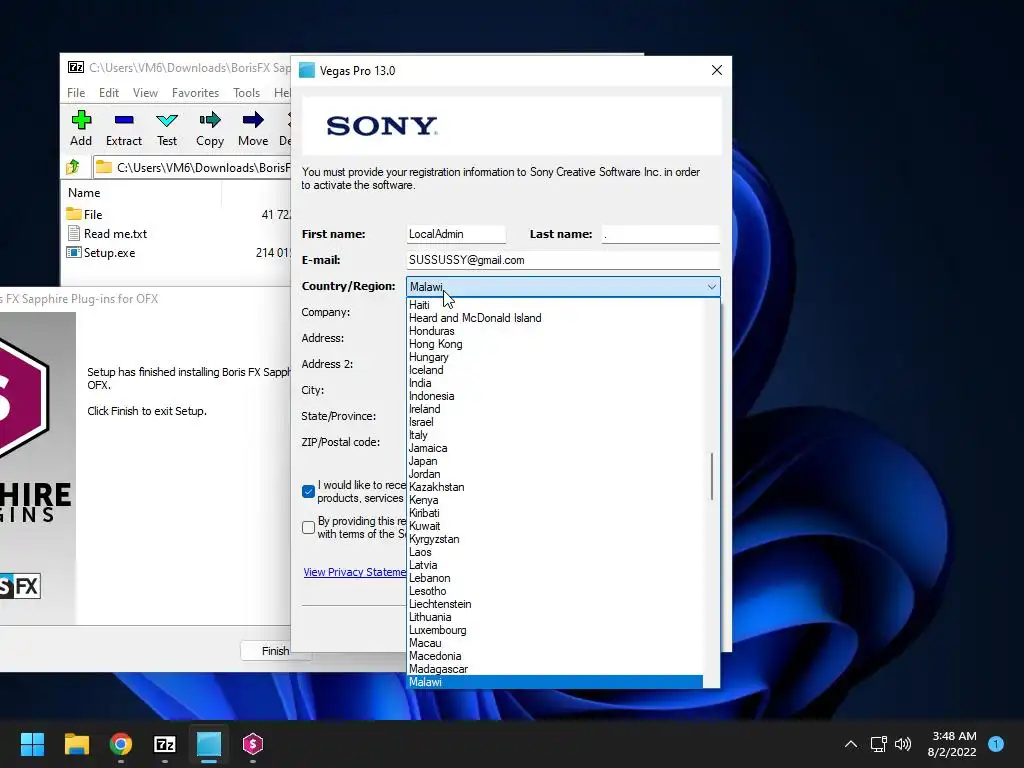Image resolution: width=1024 pixels, height=768 pixels.
Task: Switch to 7-Zip on the taskbar
Action: 165,744
